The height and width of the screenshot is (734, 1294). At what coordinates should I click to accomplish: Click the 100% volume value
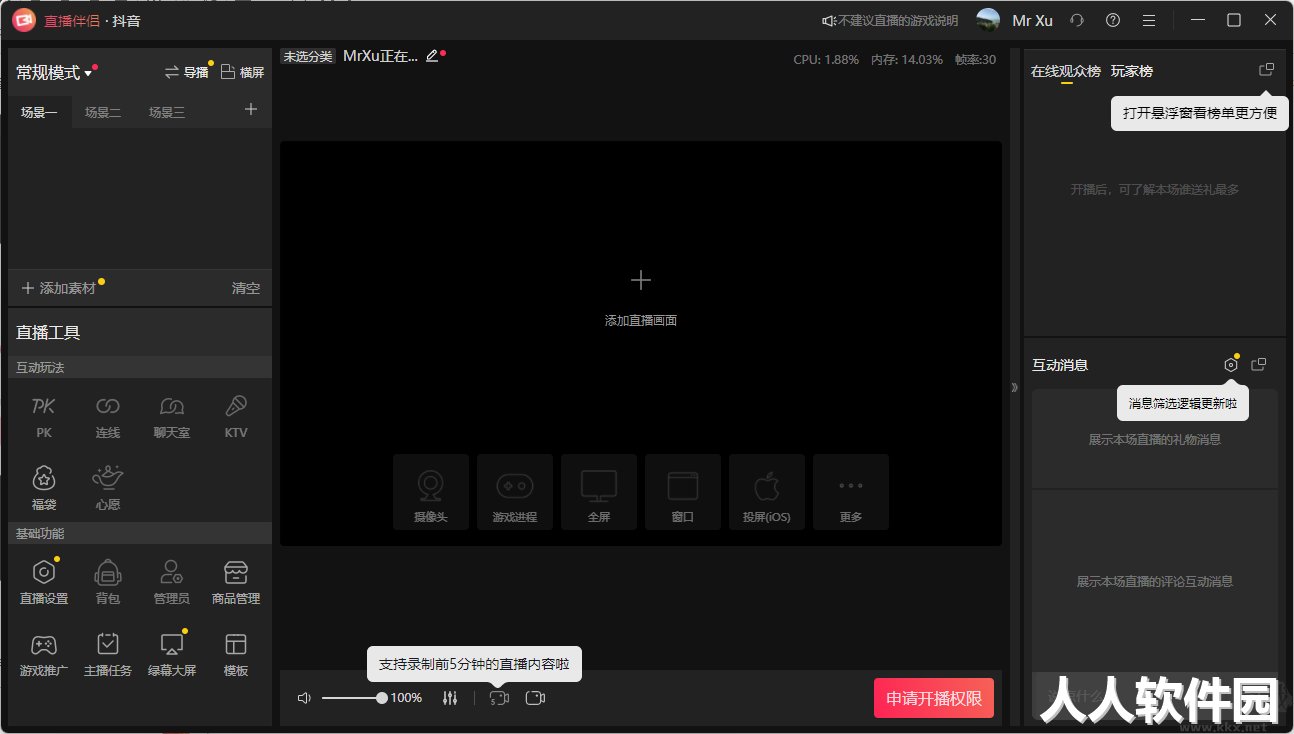pyautogui.click(x=406, y=698)
